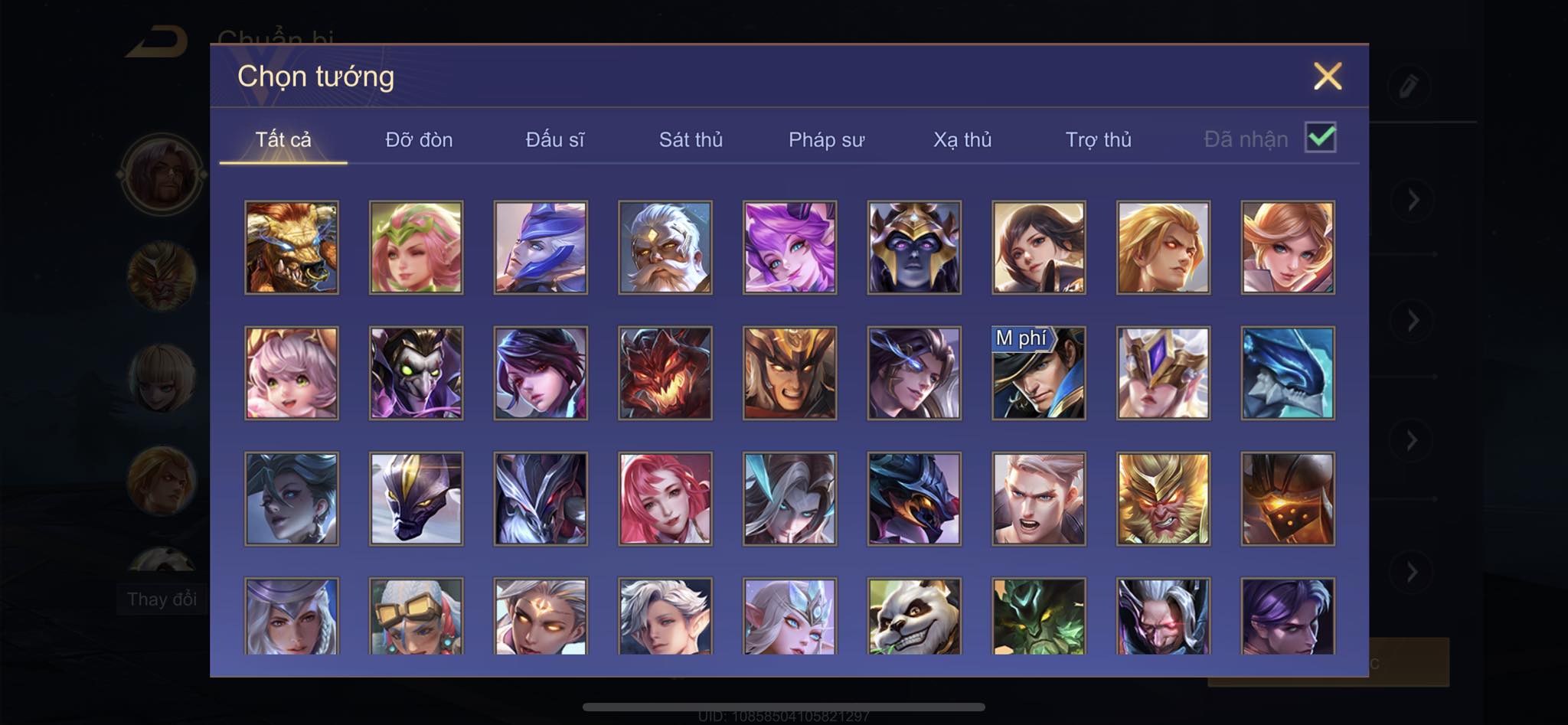Choose the goggles-wearing hero portrait

416,616
